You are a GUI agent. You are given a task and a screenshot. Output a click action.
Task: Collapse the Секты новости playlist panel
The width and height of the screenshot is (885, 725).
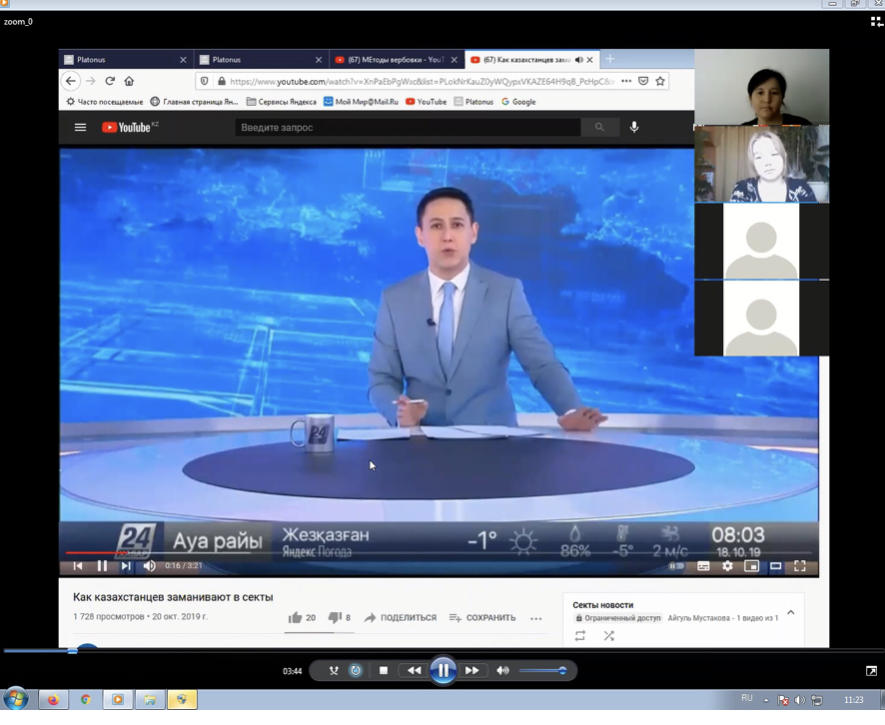coord(791,612)
